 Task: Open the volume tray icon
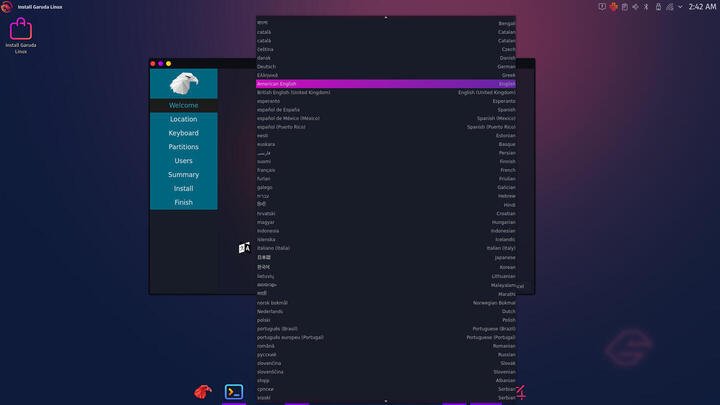(636, 7)
